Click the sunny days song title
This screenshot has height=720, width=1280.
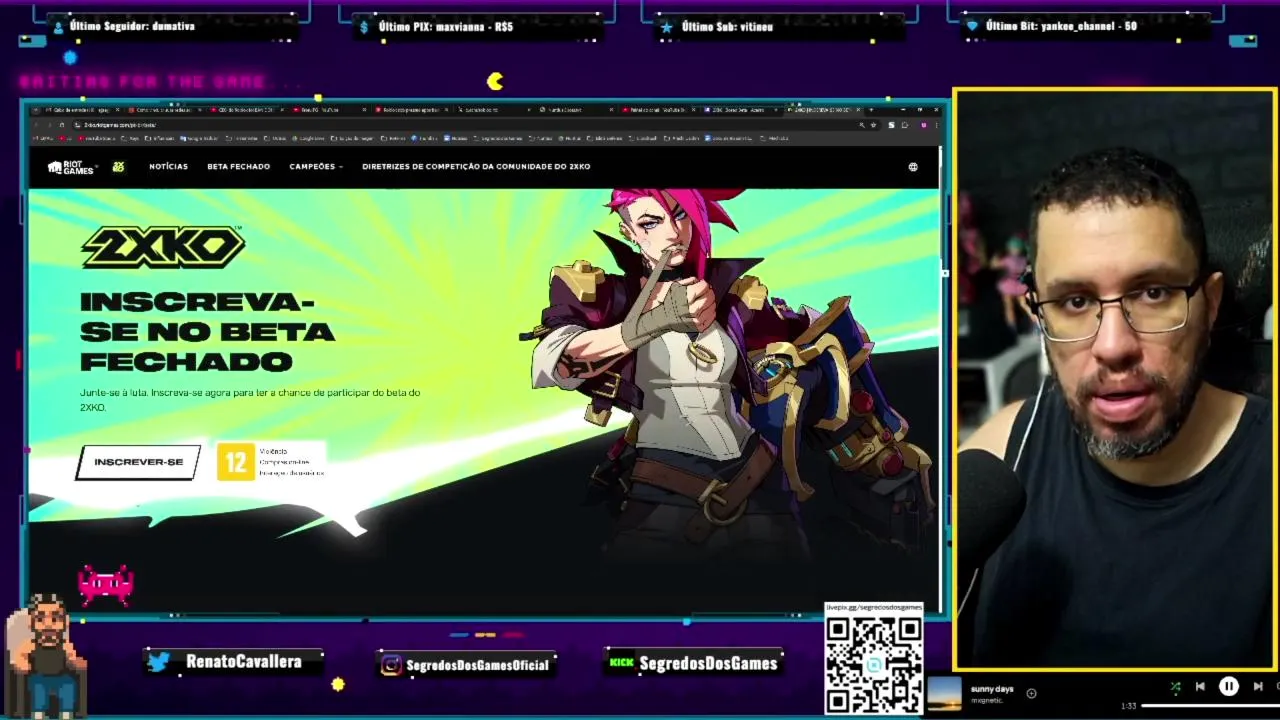tap(992, 689)
